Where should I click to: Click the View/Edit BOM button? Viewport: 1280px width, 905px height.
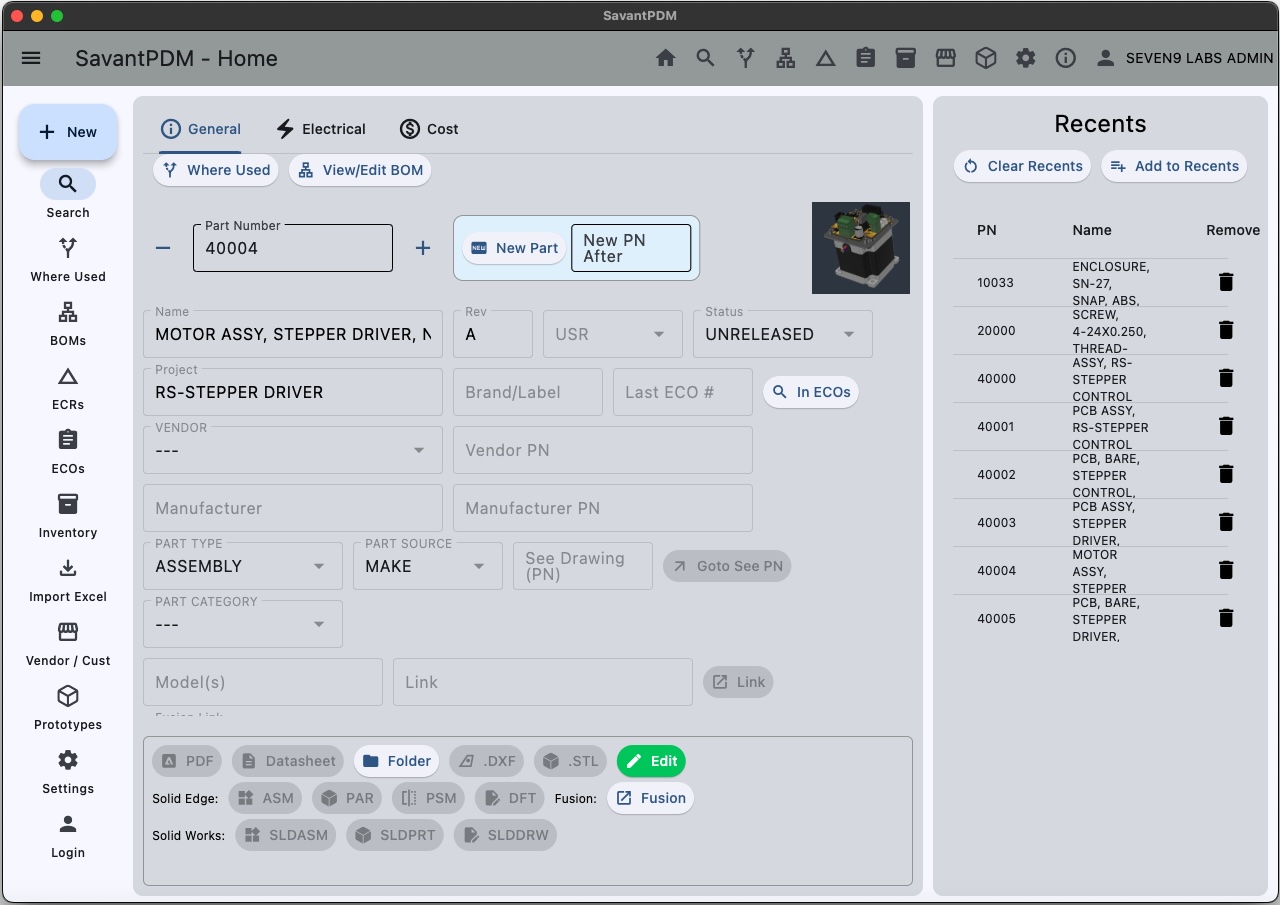point(361,170)
